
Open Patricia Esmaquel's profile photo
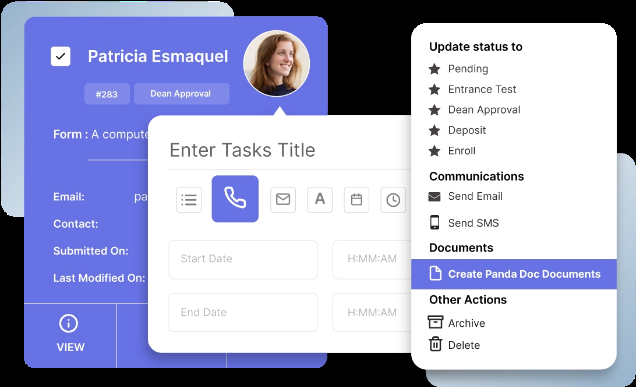point(277,64)
